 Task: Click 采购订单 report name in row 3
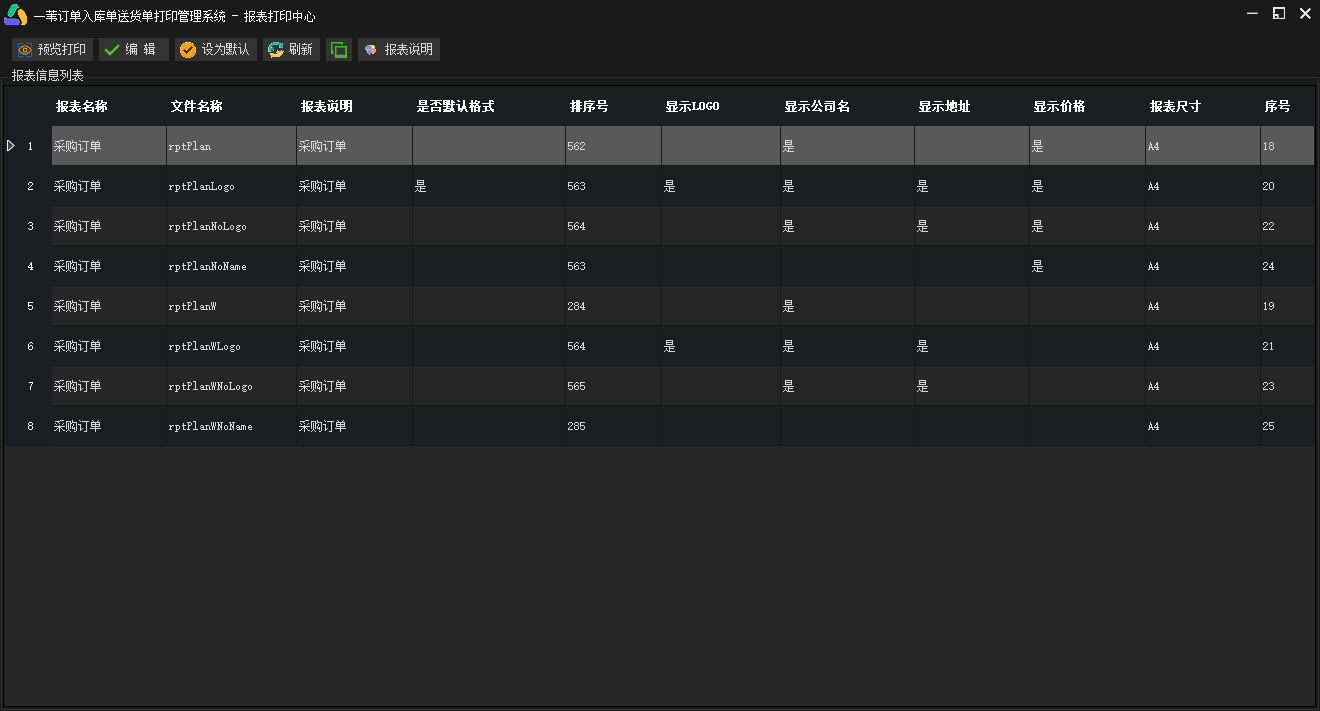click(109, 226)
